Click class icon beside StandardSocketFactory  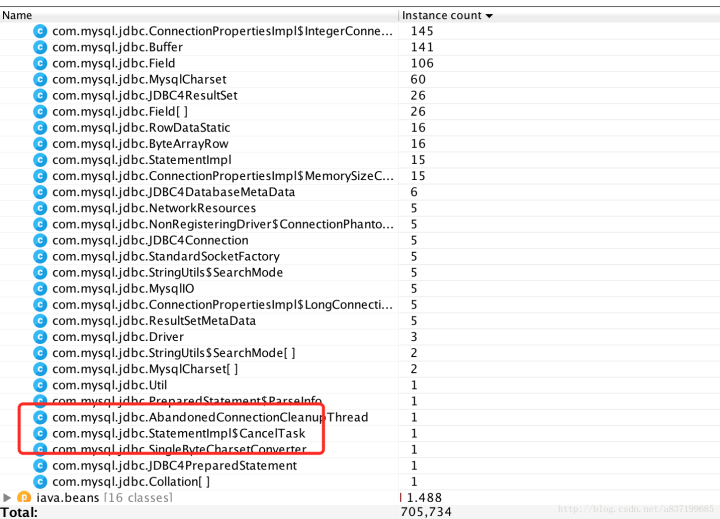pyautogui.click(x=40, y=256)
